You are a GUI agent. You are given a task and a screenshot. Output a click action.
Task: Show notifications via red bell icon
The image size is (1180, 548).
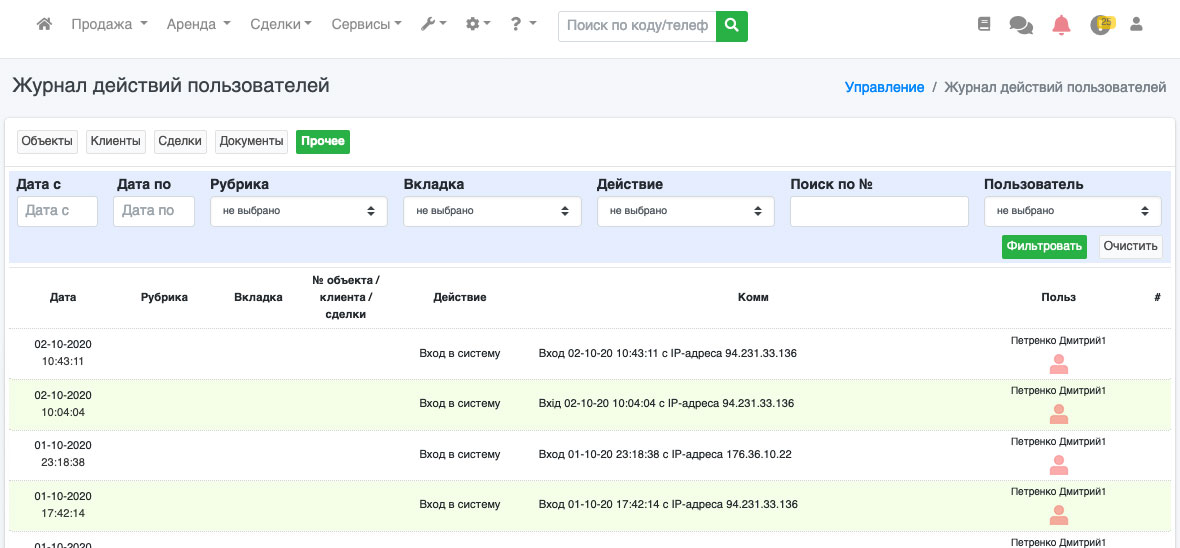point(1061,25)
